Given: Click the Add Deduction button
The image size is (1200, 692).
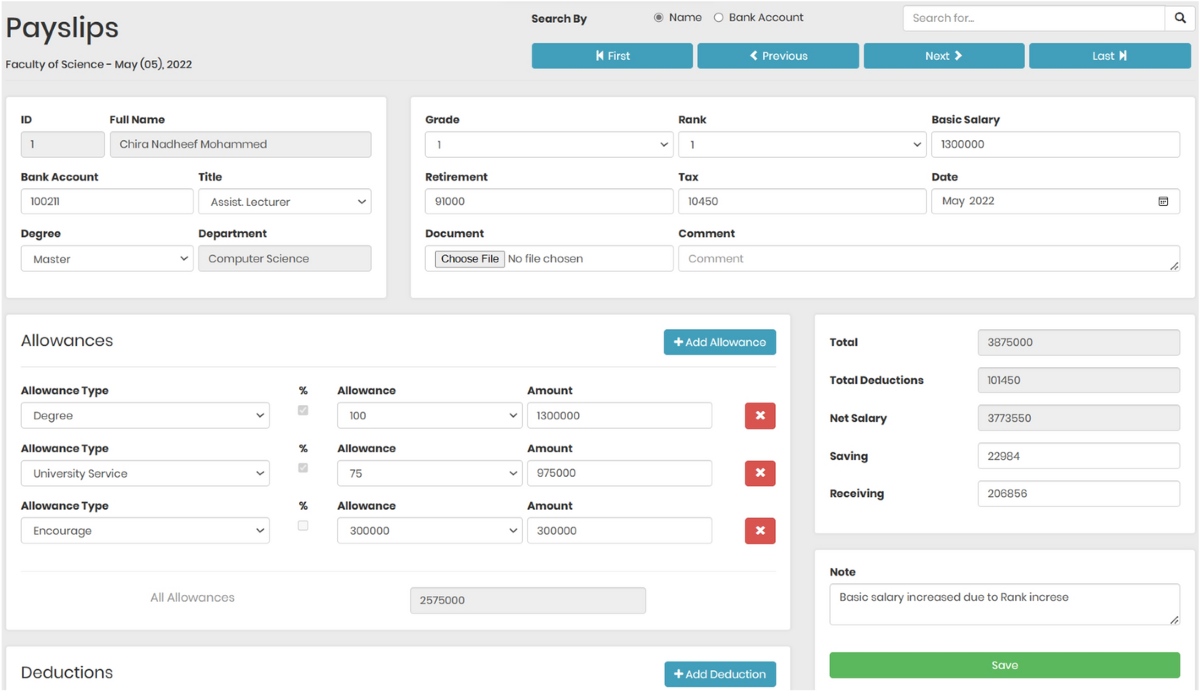Looking at the screenshot, I should [719, 674].
